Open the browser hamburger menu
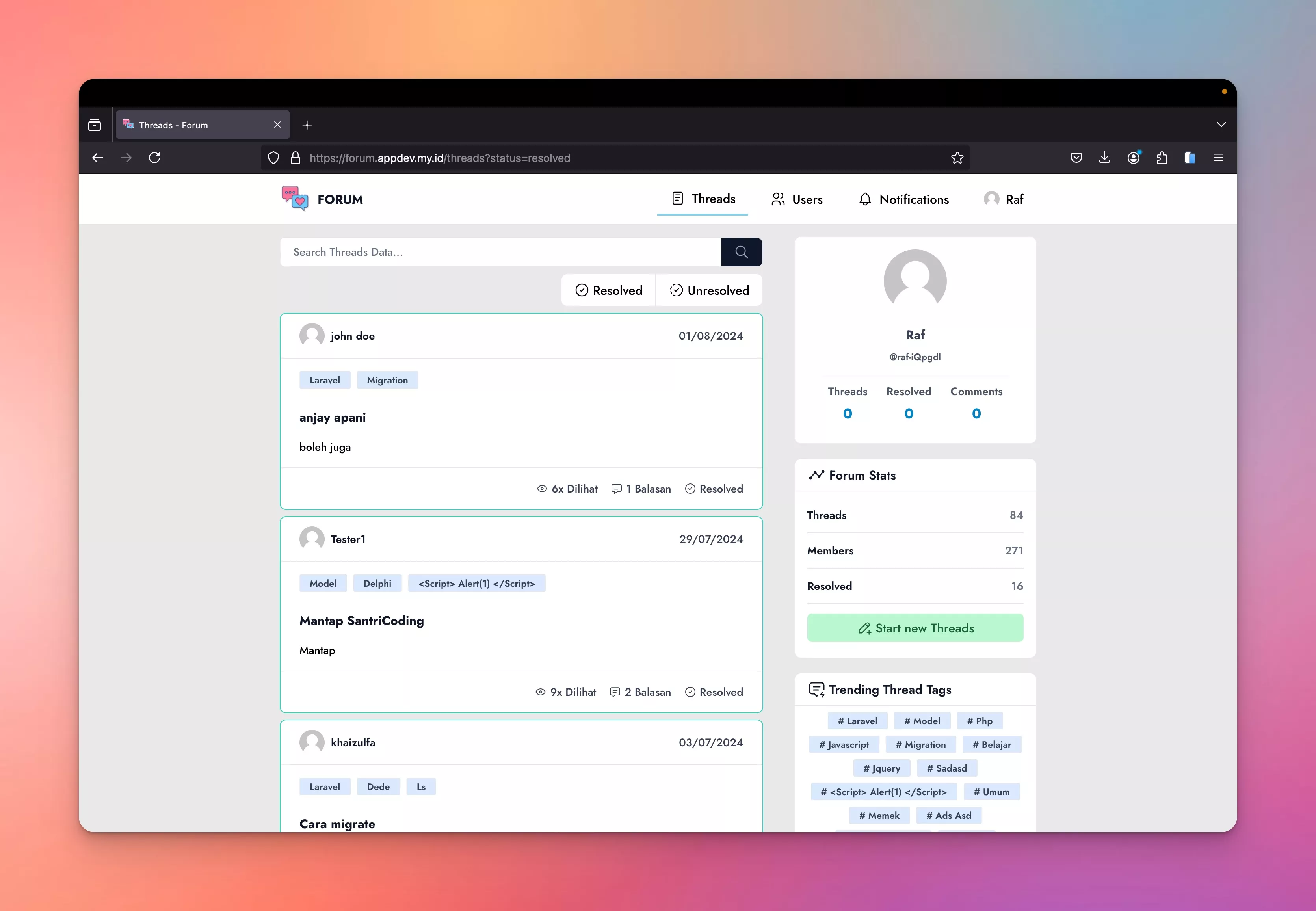Image resolution: width=1316 pixels, height=911 pixels. click(x=1218, y=158)
